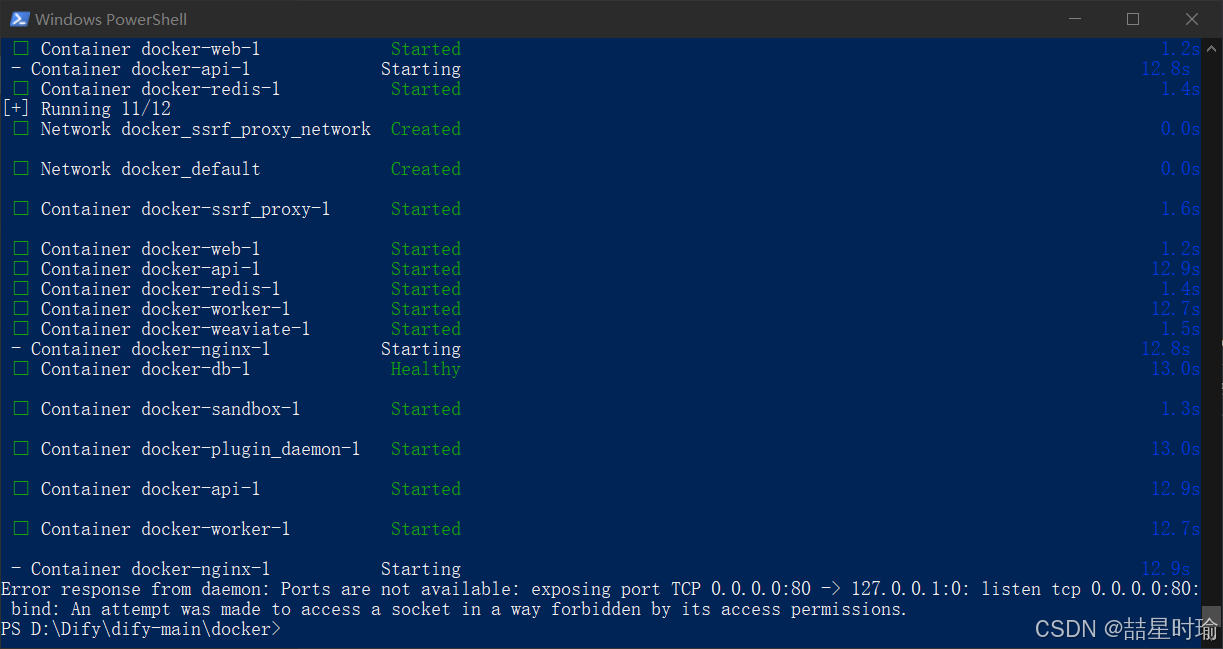Click the status box beside docker-plugin_daemon-1
Viewport: 1223px width, 649px height.
21,449
